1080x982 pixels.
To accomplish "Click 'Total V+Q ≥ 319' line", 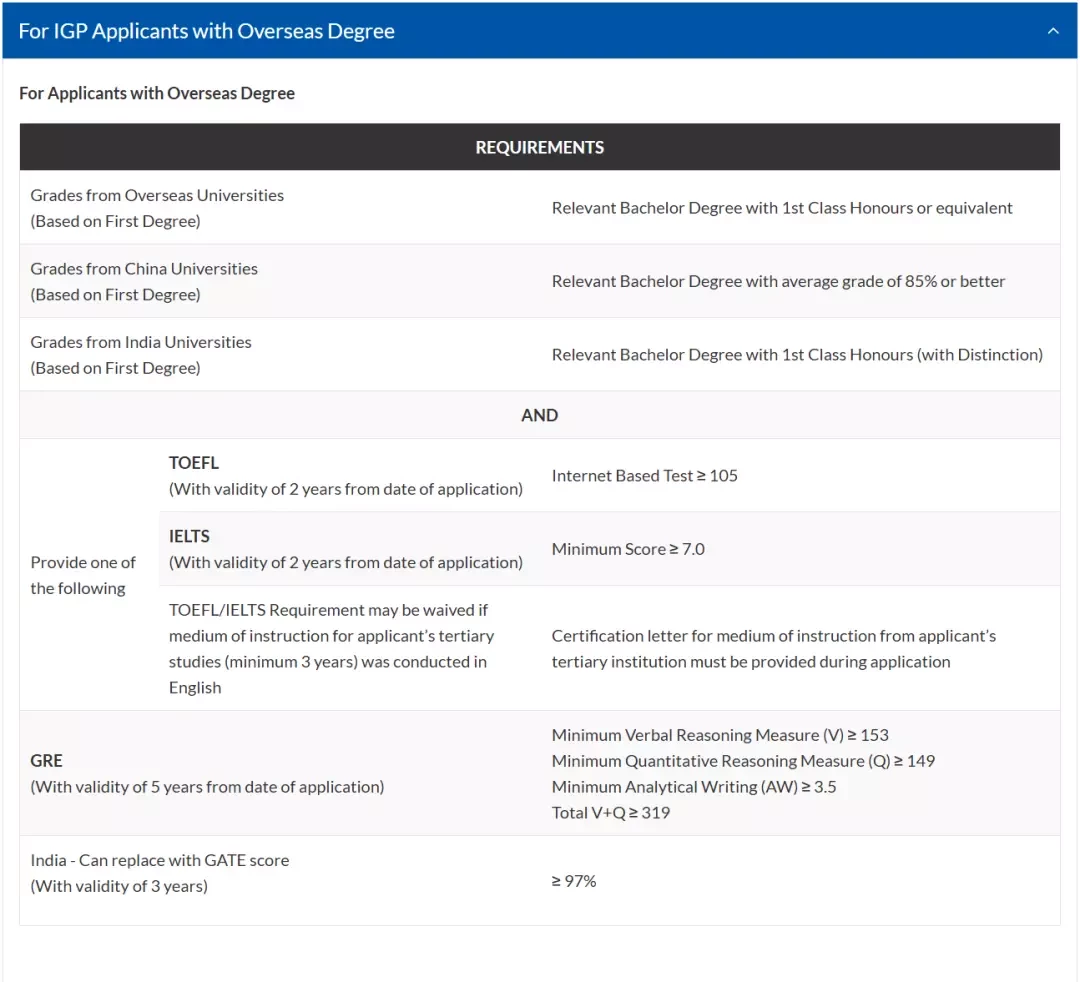I will click(611, 813).
